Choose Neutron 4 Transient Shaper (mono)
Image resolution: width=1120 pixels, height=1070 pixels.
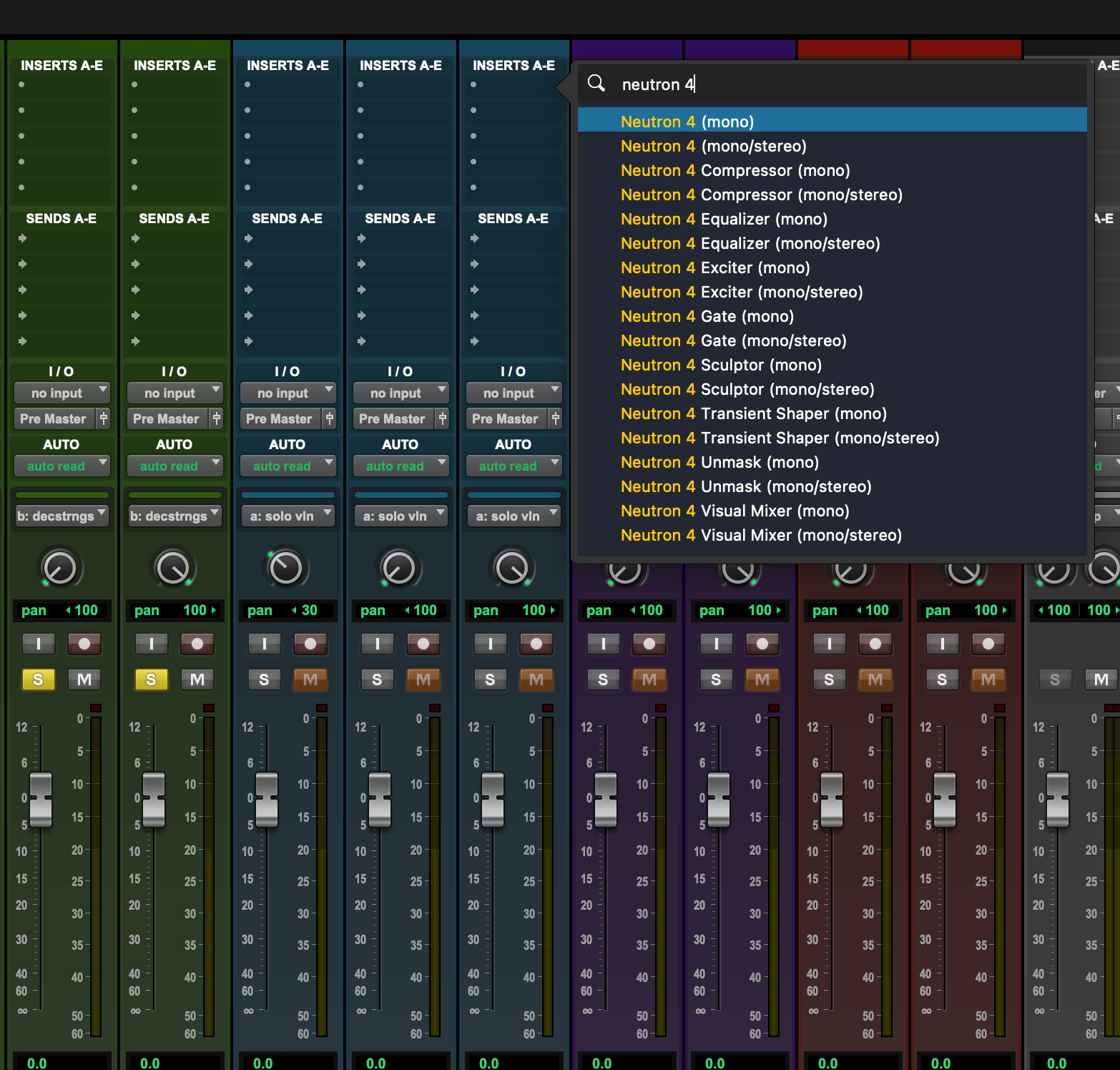[x=832, y=413]
